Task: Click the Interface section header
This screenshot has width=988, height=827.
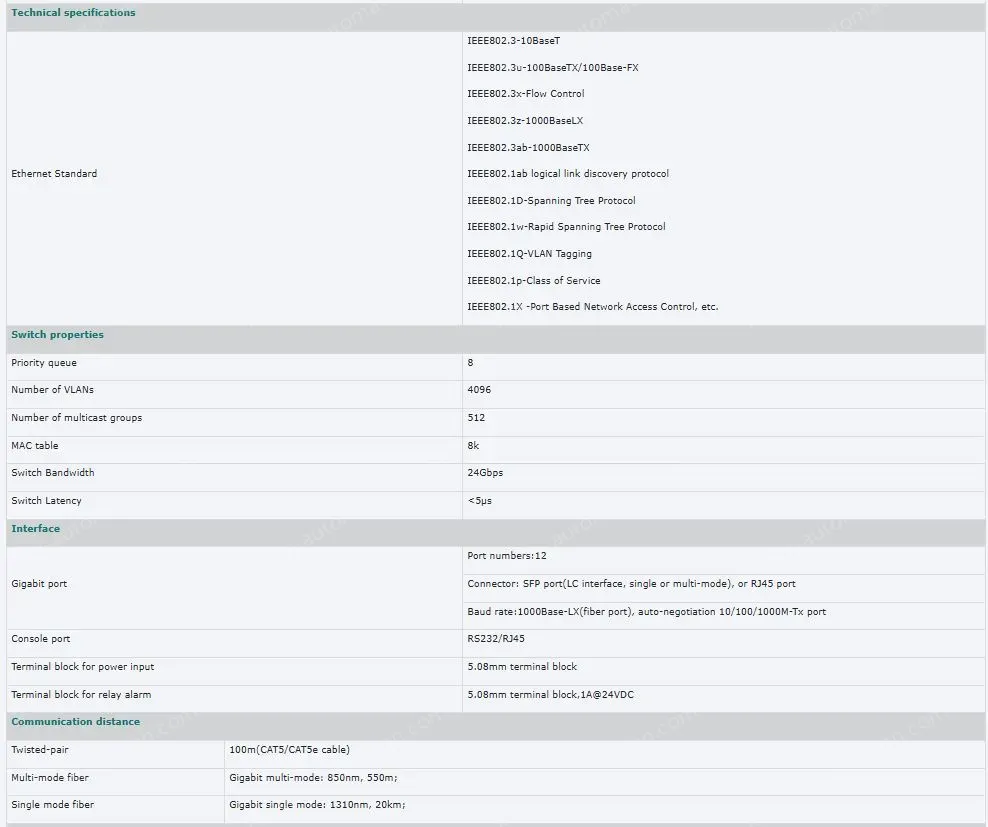Action: 35,529
